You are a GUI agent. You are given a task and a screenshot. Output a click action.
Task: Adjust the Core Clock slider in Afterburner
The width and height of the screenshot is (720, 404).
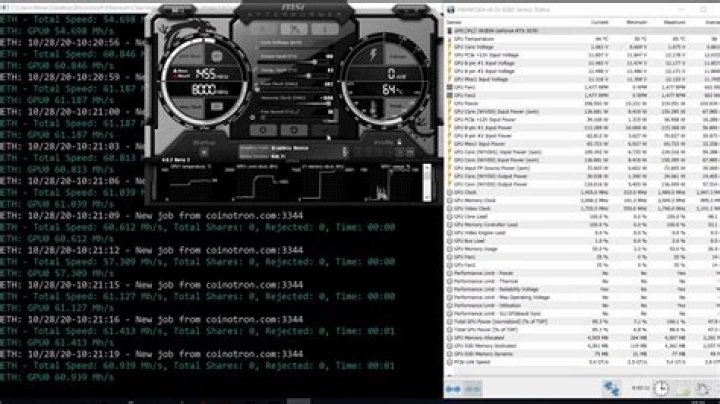coord(292,90)
